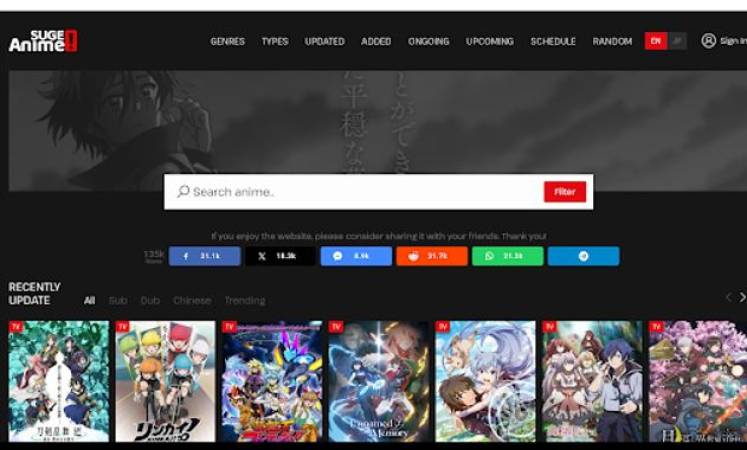Select the Trending tab

point(245,300)
